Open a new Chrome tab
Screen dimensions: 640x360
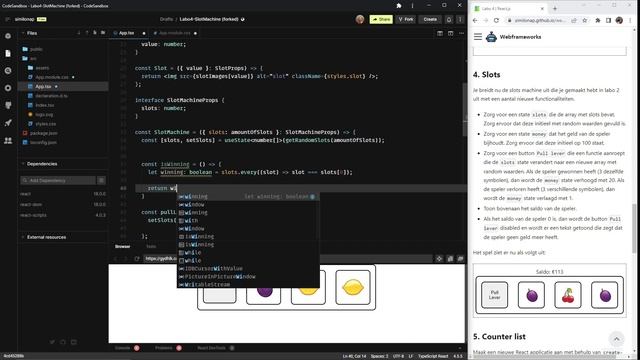(x=555, y=9)
